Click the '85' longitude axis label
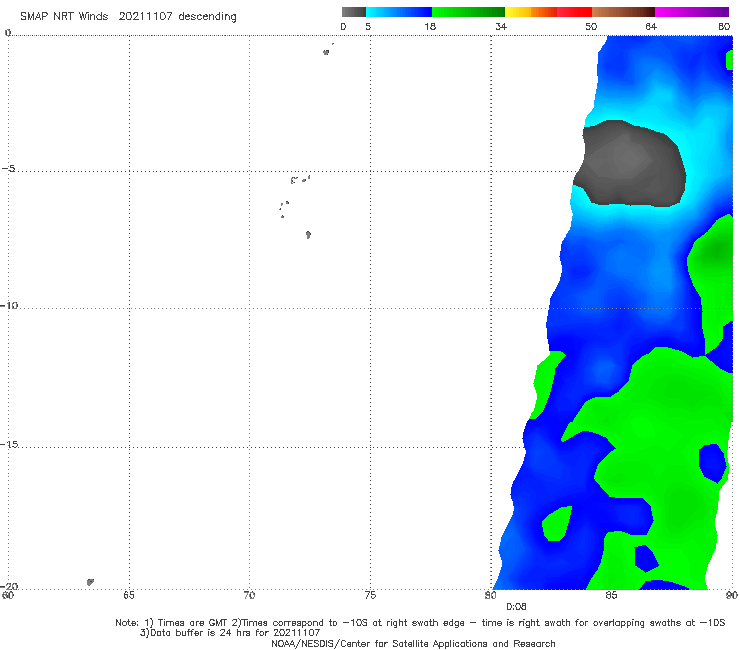The width and height of the screenshot is (740, 650). point(611,595)
